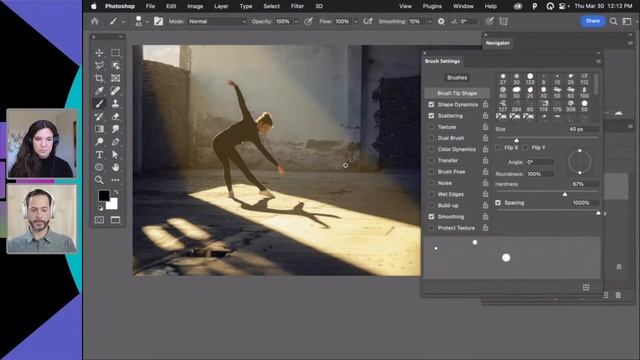The width and height of the screenshot is (640, 360).
Task: Select the Path Selection tool
Action: [x=116, y=154]
